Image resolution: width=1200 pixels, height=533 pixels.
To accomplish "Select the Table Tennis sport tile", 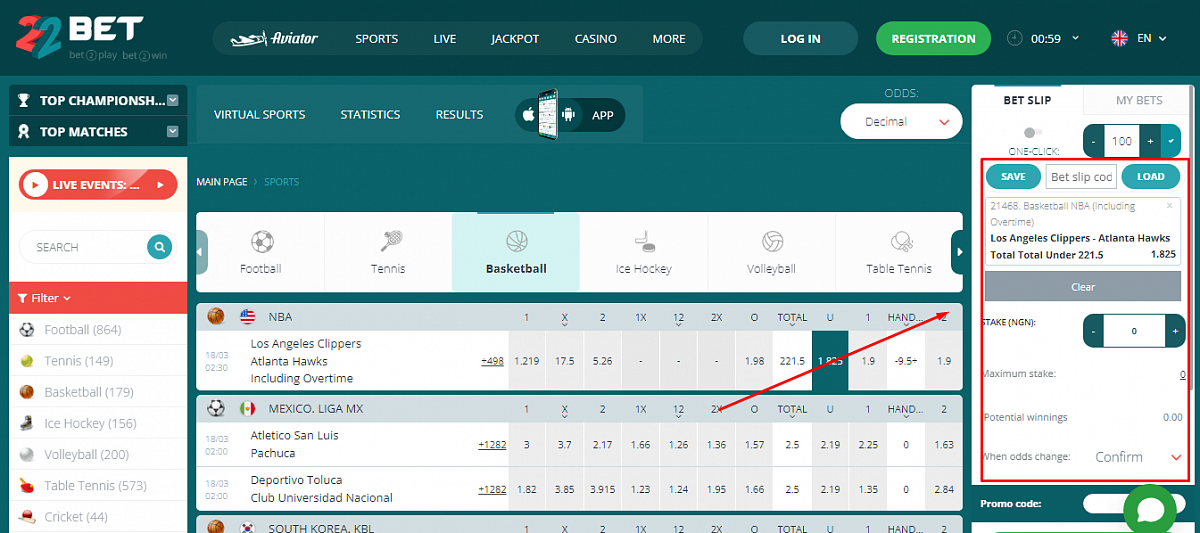I will pos(899,252).
